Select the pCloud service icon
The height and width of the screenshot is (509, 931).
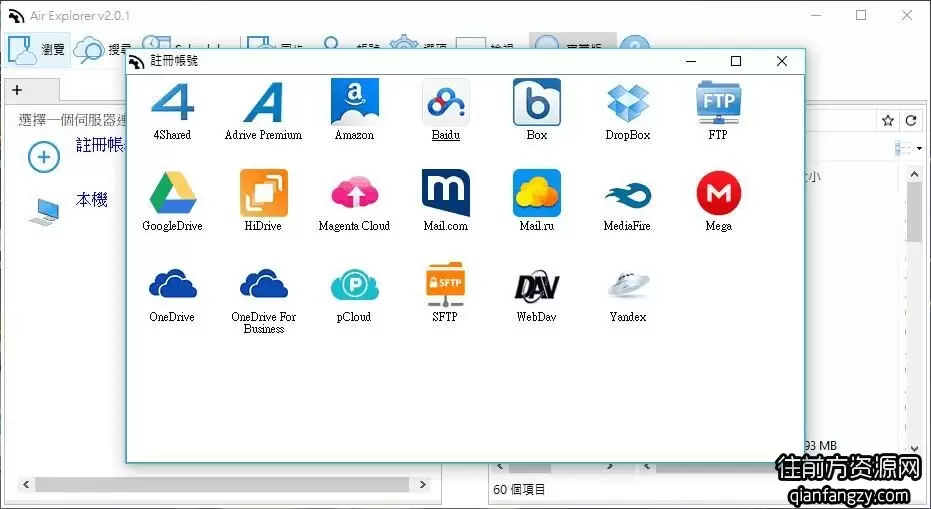354,294
